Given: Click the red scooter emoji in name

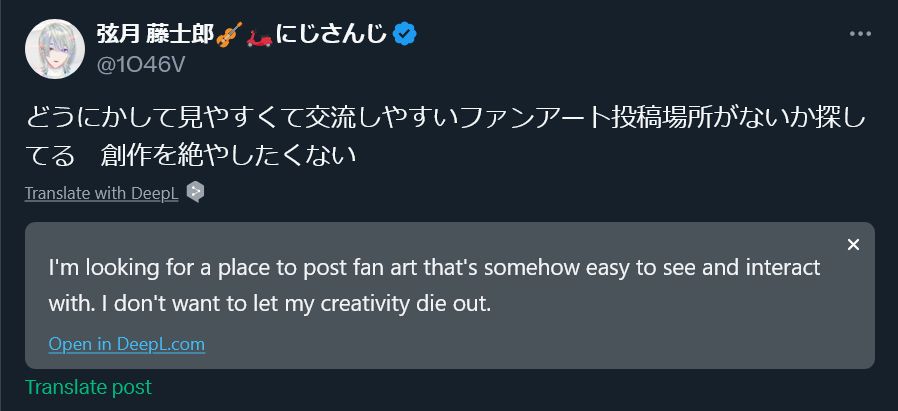Looking at the screenshot, I should 259,36.
